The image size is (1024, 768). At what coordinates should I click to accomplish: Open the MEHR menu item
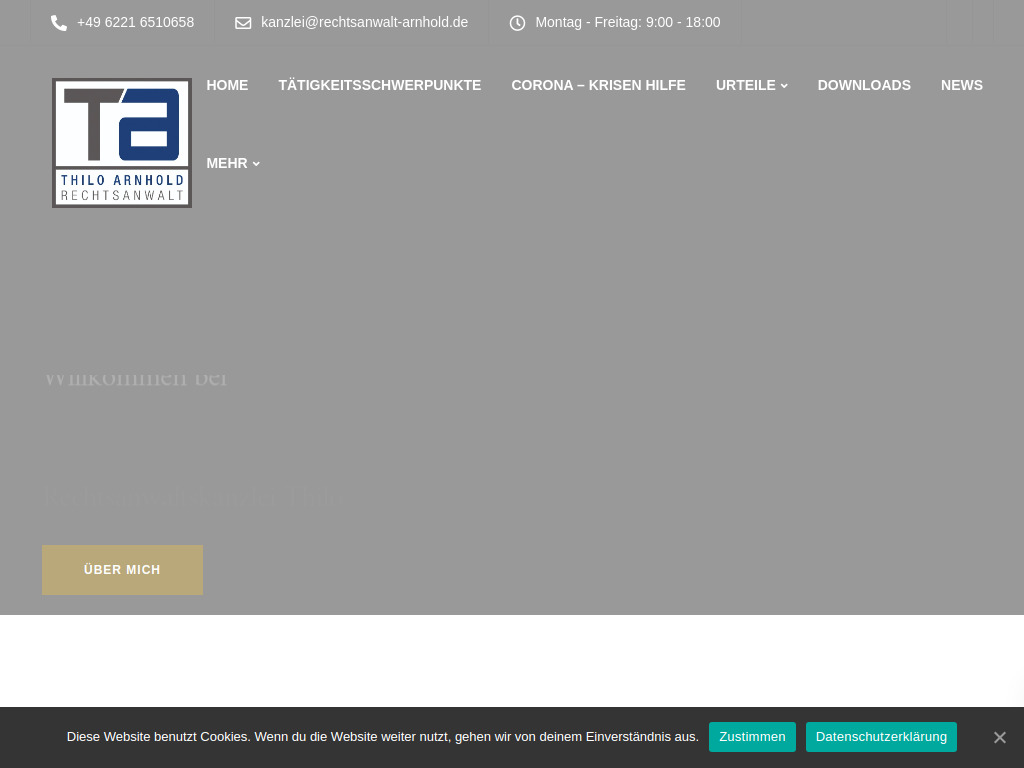(x=227, y=163)
